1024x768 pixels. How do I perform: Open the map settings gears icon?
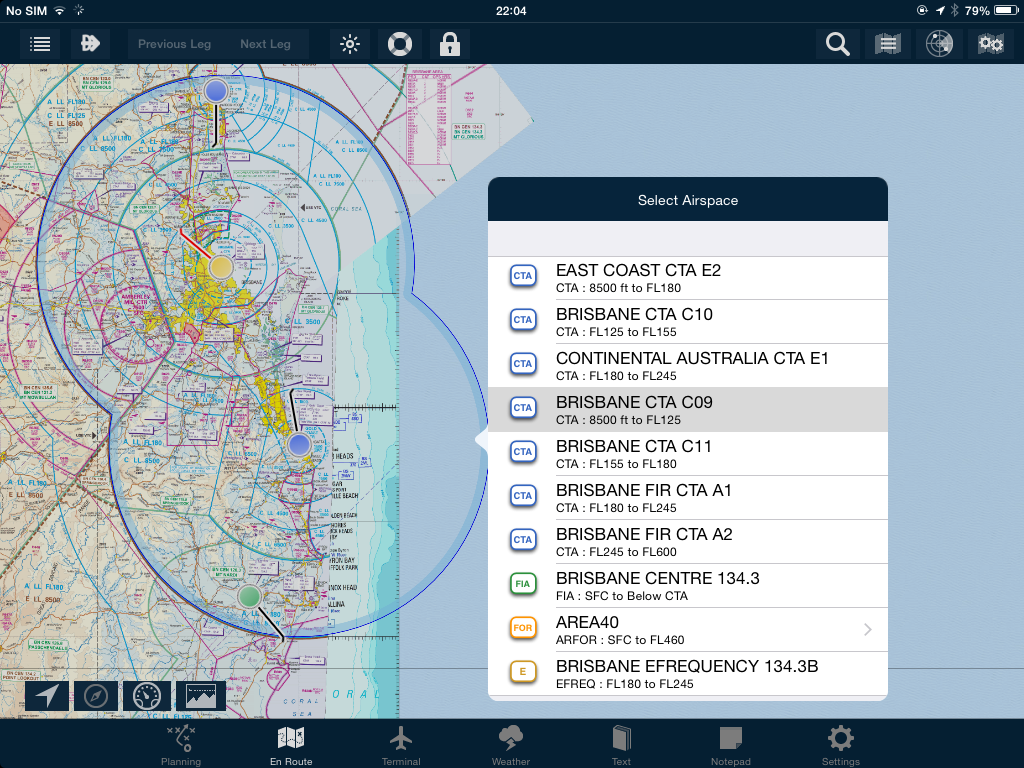990,44
